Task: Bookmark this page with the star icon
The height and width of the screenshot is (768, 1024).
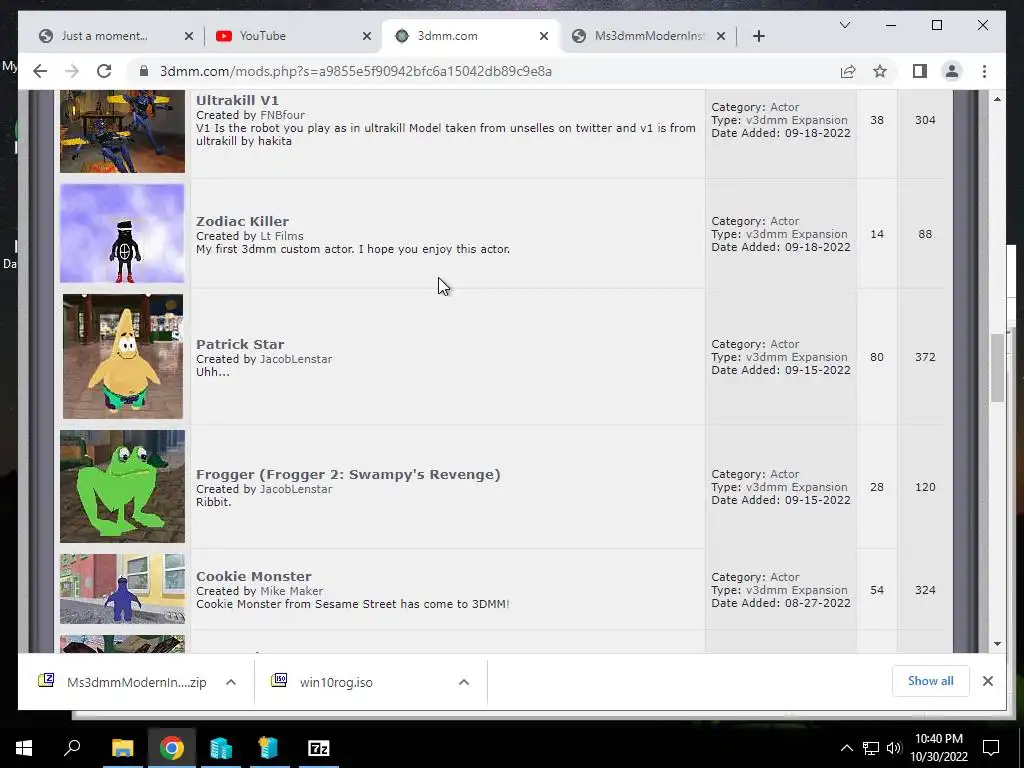Action: [x=880, y=71]
